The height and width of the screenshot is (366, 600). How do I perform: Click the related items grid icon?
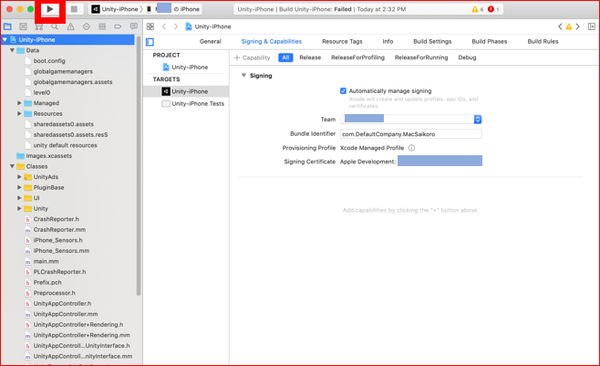[150, 26]
